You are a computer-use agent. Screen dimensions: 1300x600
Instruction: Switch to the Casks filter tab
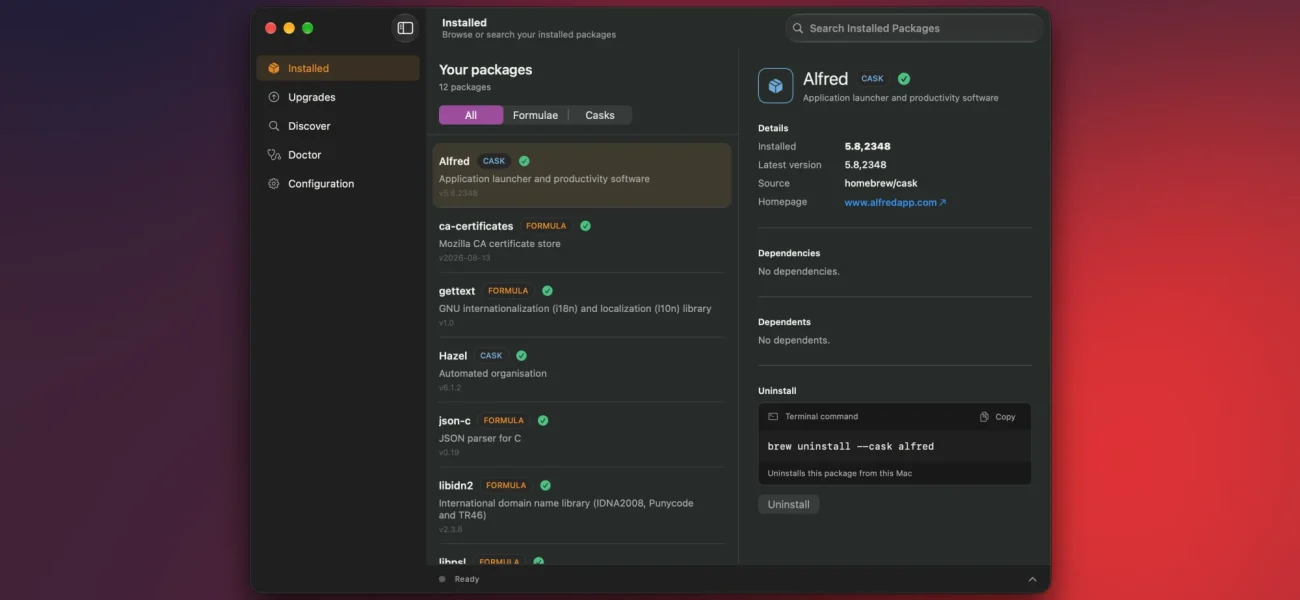click(x=600, y=115)
